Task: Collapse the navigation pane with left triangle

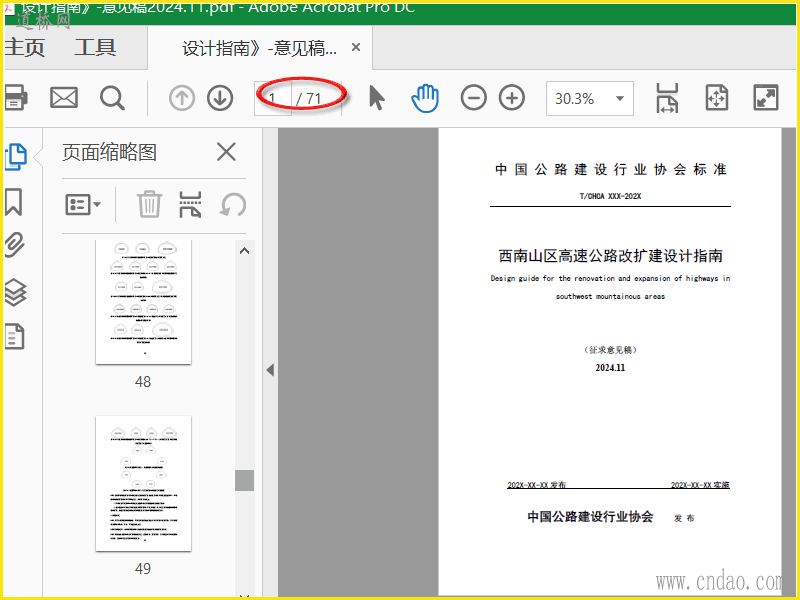Action: pyautogui.click(x=270, y=370)
